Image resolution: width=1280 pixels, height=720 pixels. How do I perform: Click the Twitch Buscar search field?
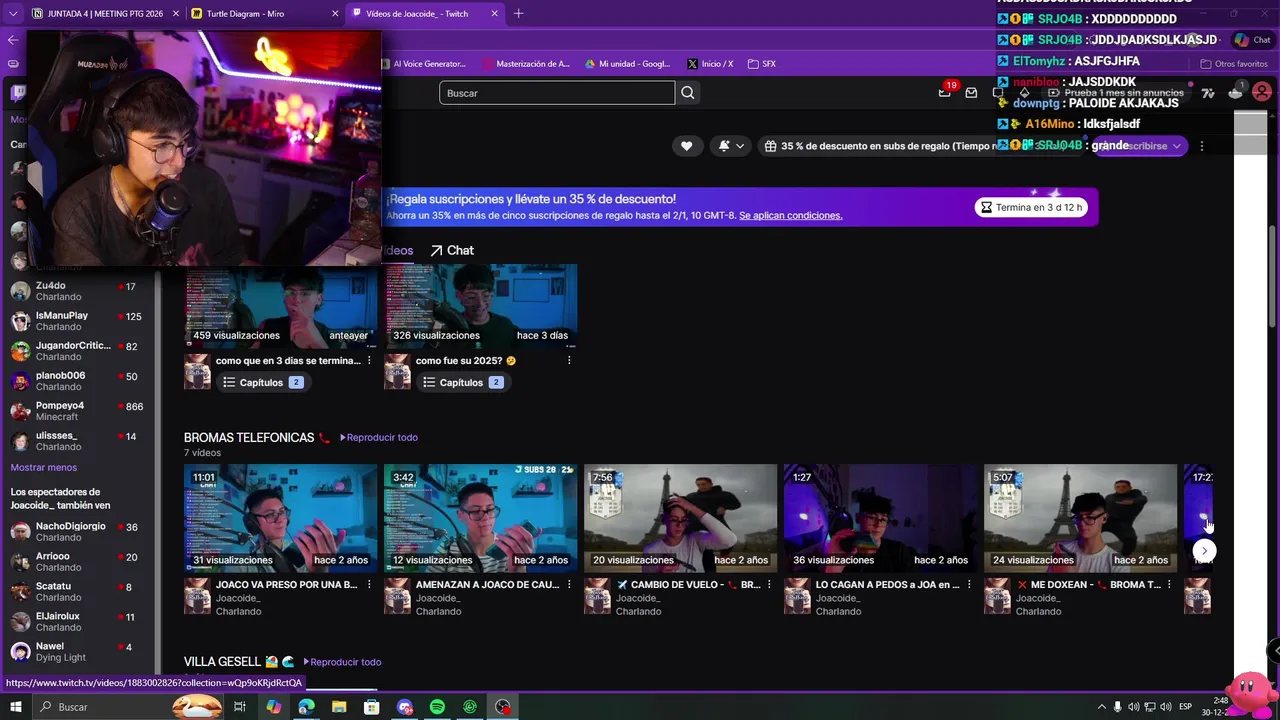pyautogui.click(x=557, y=93)
